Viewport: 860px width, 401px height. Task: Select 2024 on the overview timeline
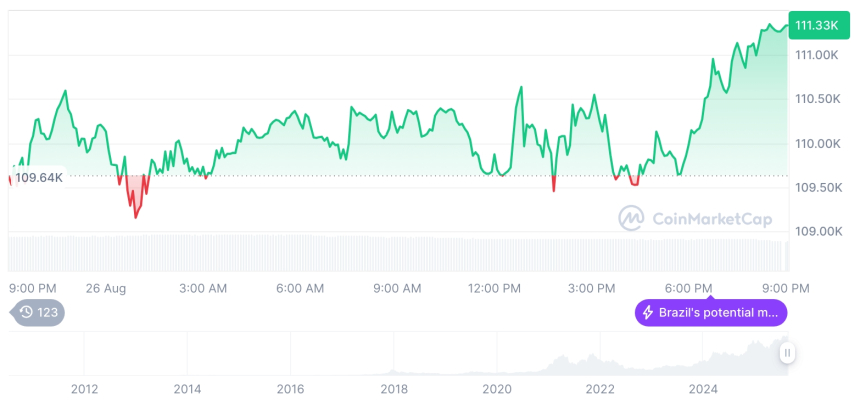click(704, 388)
